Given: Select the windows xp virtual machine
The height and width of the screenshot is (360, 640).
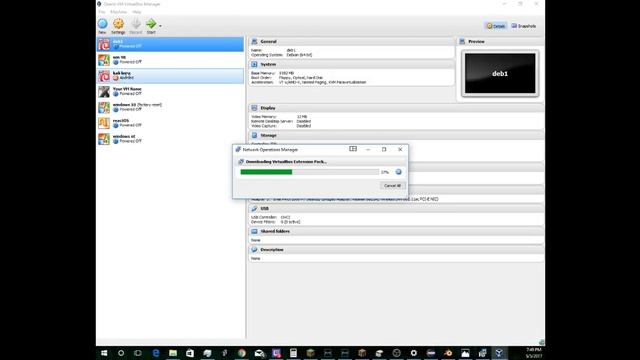Looking at the screenshot, I should (170, 139).
